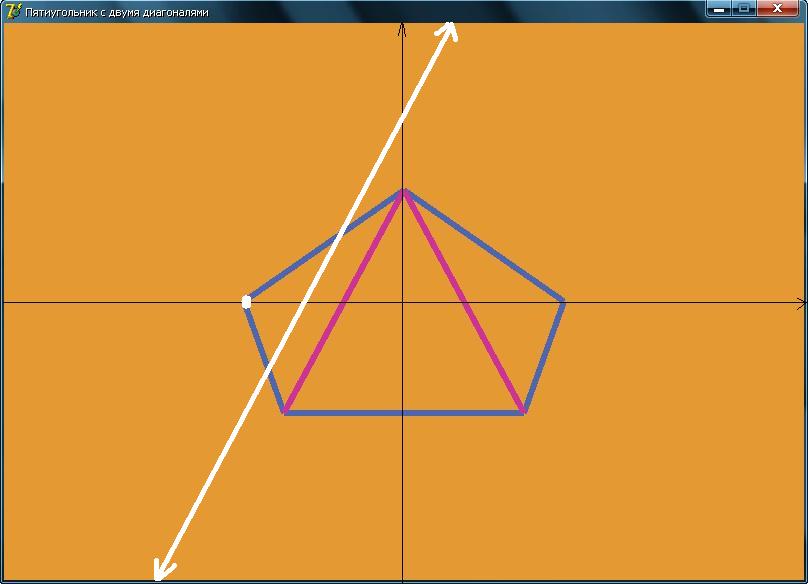Viewport: 808px width, 584px height.
Task: Click the middle of right magenta diagonal
Action: (x=463, y=301)
